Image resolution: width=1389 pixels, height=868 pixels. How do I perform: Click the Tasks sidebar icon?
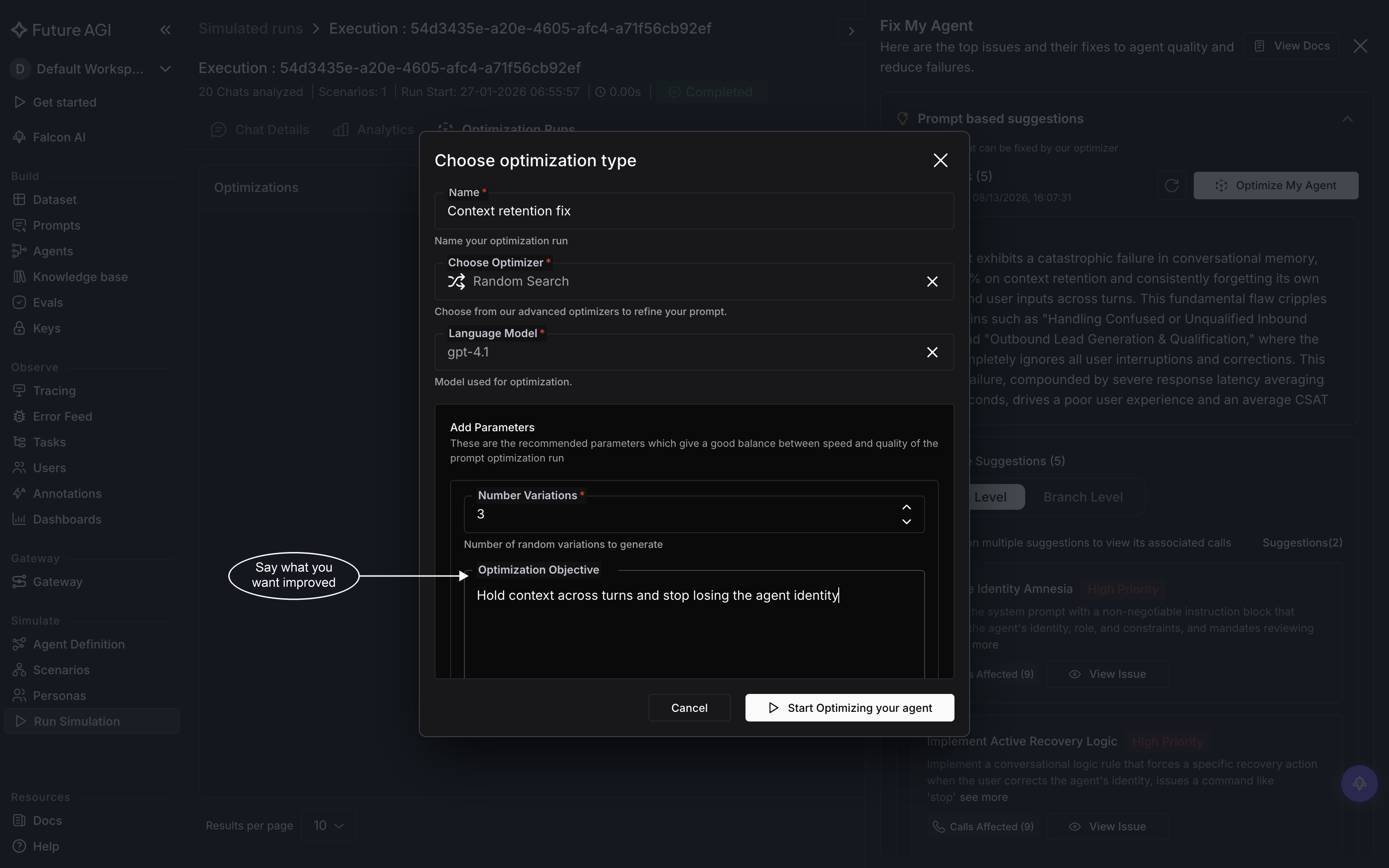pos(19,442)
